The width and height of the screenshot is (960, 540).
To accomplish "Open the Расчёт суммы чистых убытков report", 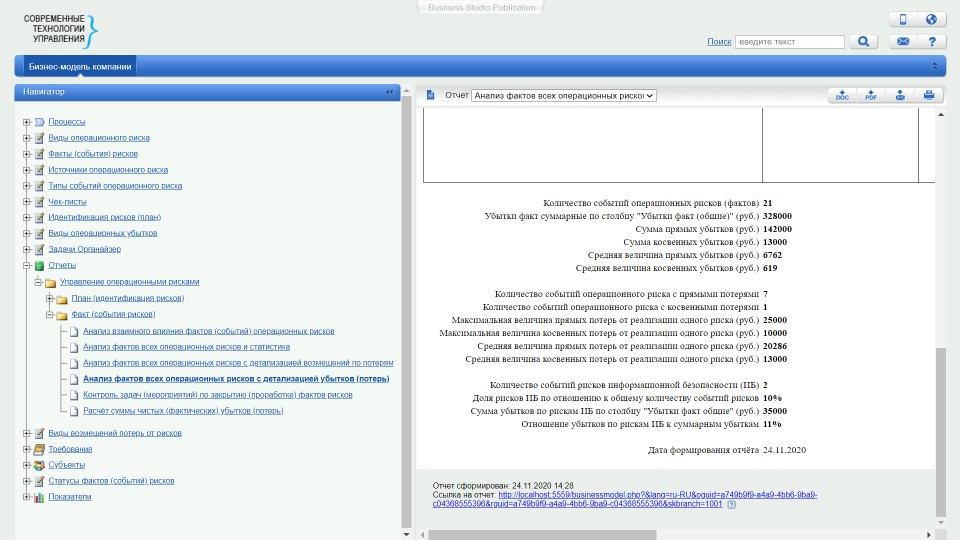I will point(183,411).
